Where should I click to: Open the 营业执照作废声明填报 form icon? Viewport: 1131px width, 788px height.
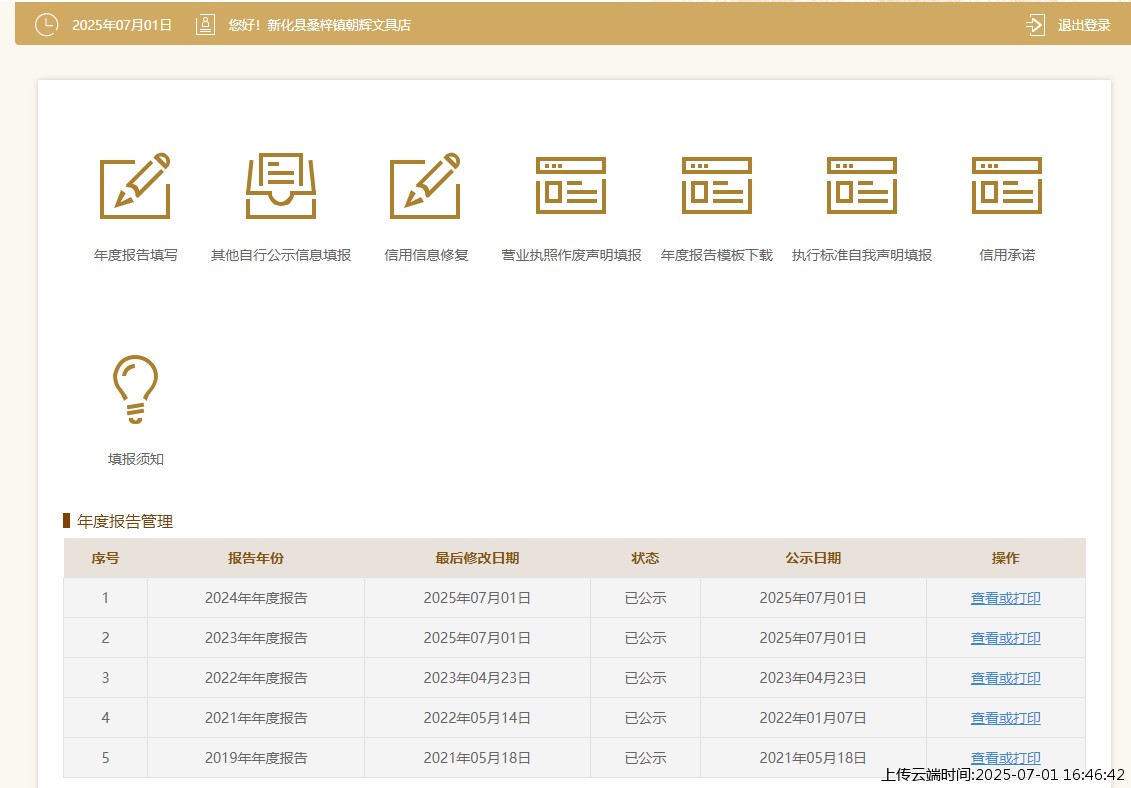pos(571,185)
